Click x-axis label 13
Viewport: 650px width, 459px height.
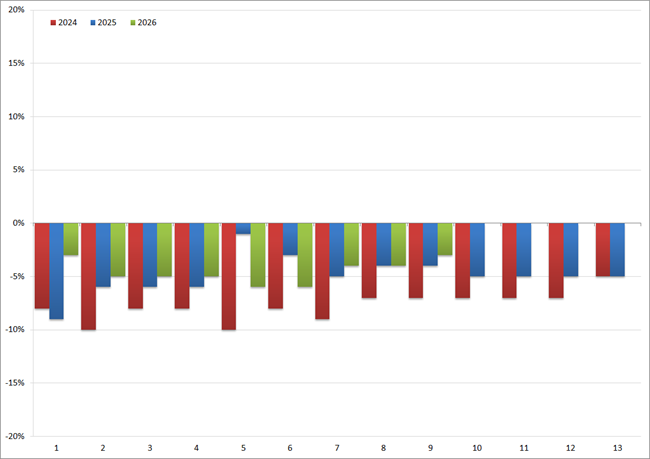coord(617,448)
